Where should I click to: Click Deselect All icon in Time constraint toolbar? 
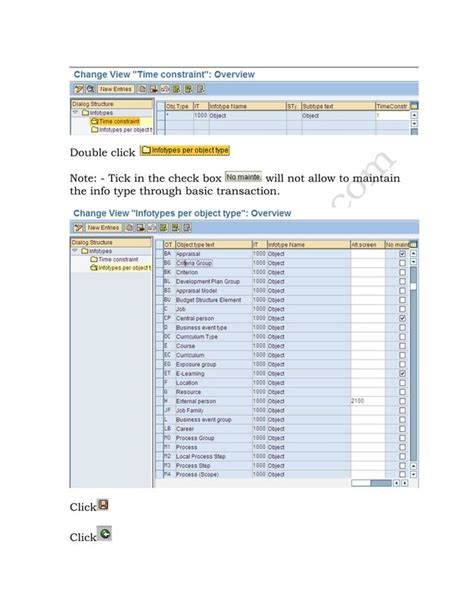(200, 89)
